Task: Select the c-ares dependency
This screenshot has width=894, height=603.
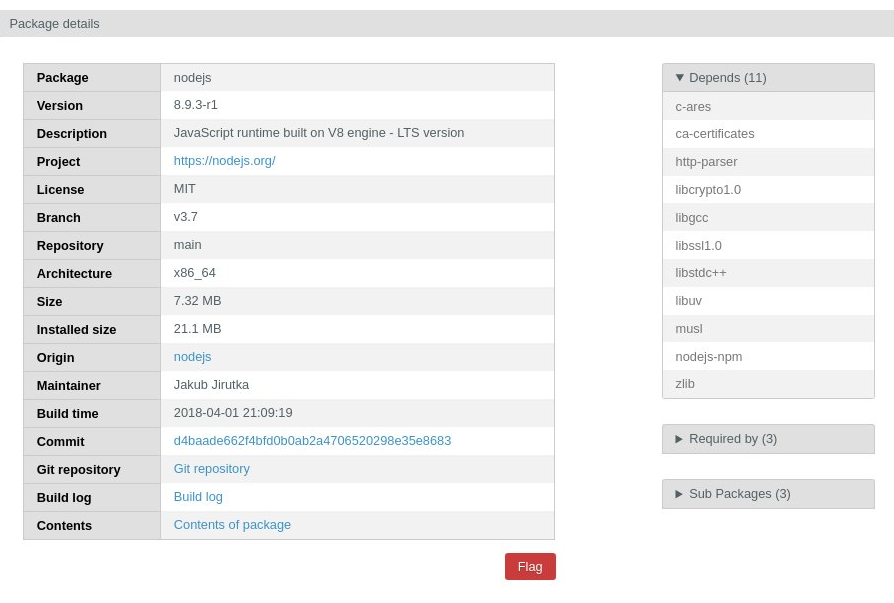Action: click(693, 107)
